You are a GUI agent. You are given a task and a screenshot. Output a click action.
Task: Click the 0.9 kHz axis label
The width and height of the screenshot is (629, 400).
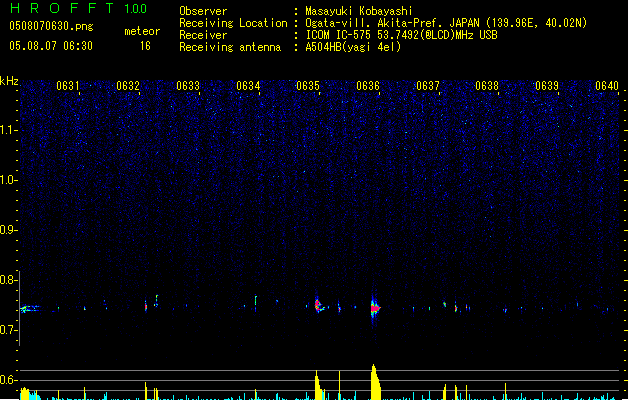click(x=9, y=230)
